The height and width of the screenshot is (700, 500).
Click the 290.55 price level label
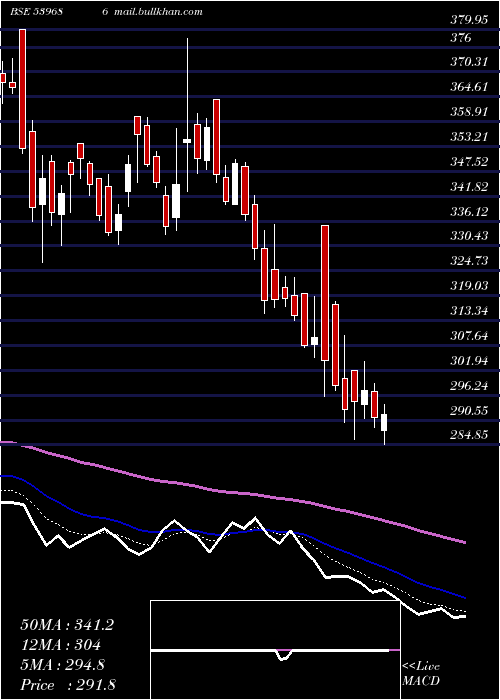point(469,411)
